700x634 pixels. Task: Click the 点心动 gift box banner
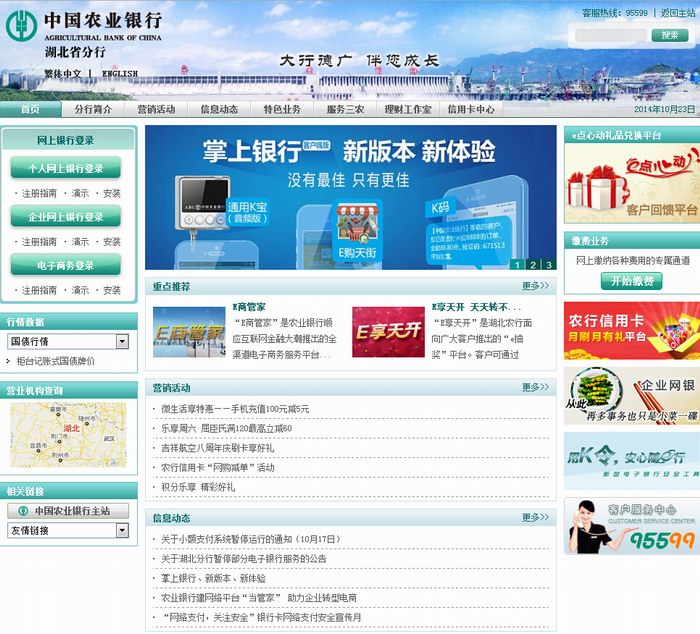coord(631,184)
